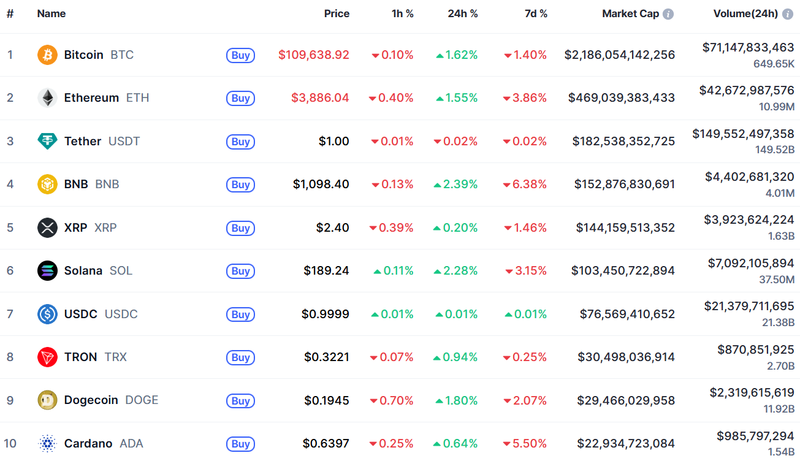This screenshot has width=800, height=461.
Task: Click the BNB logo icon
Action: 47,184
